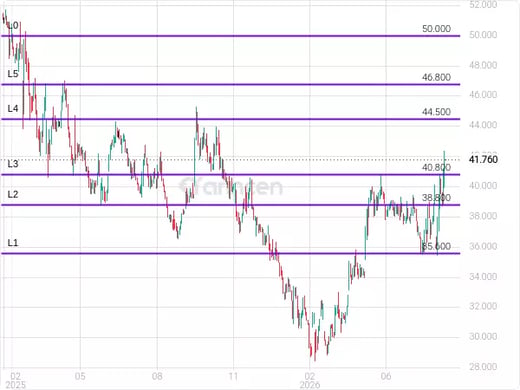Click the L5 level label

click(x=13, y=74)
